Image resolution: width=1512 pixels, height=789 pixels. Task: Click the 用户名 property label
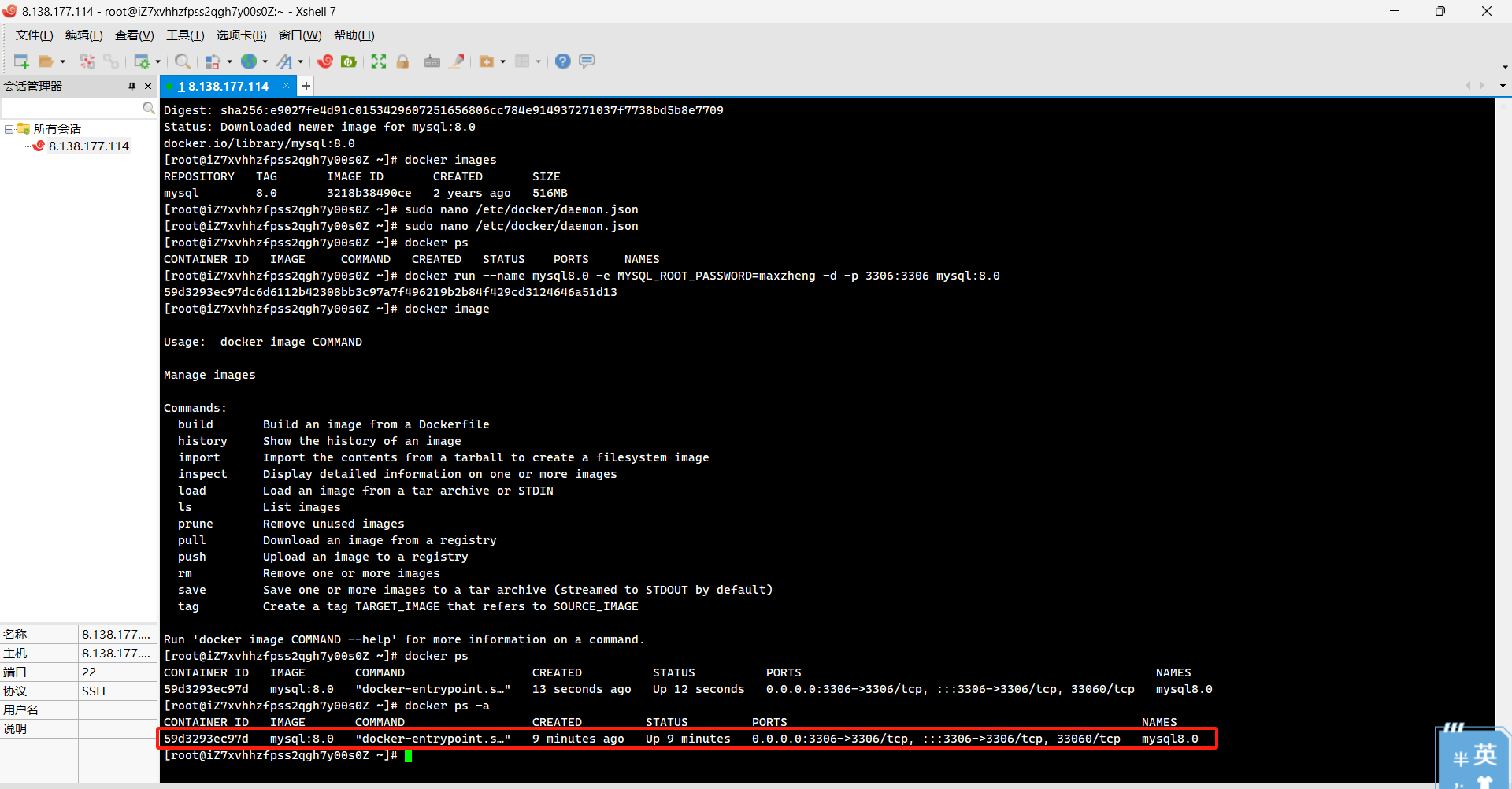pos(21,710)
